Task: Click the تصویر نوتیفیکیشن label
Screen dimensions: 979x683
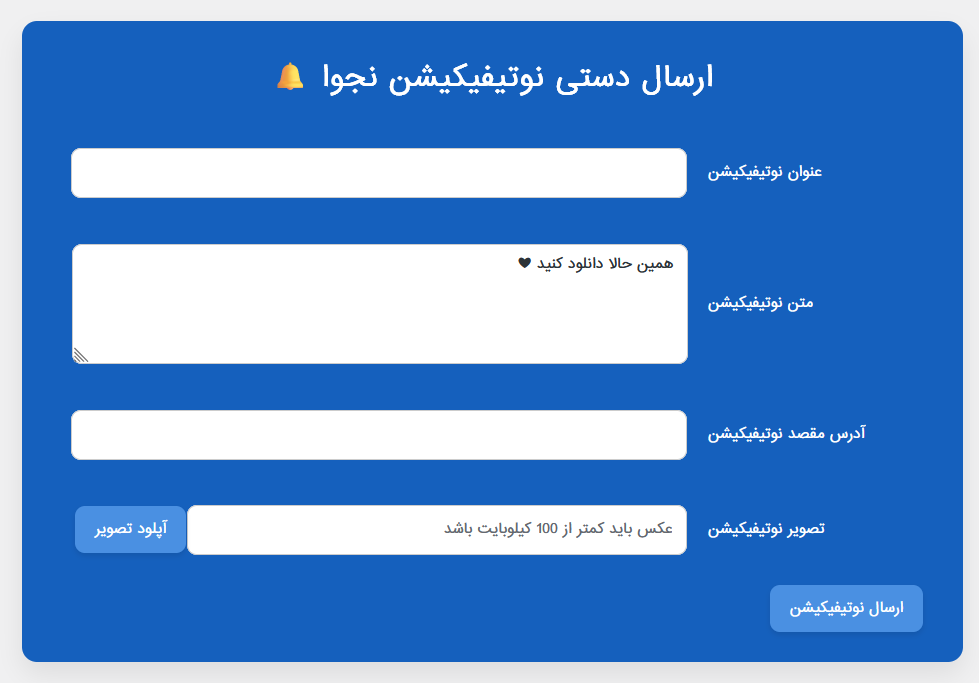Action: [765, 529]
